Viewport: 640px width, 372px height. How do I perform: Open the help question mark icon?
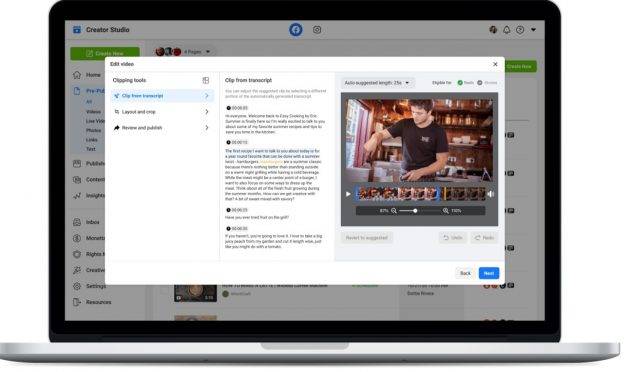coord(520,30)
